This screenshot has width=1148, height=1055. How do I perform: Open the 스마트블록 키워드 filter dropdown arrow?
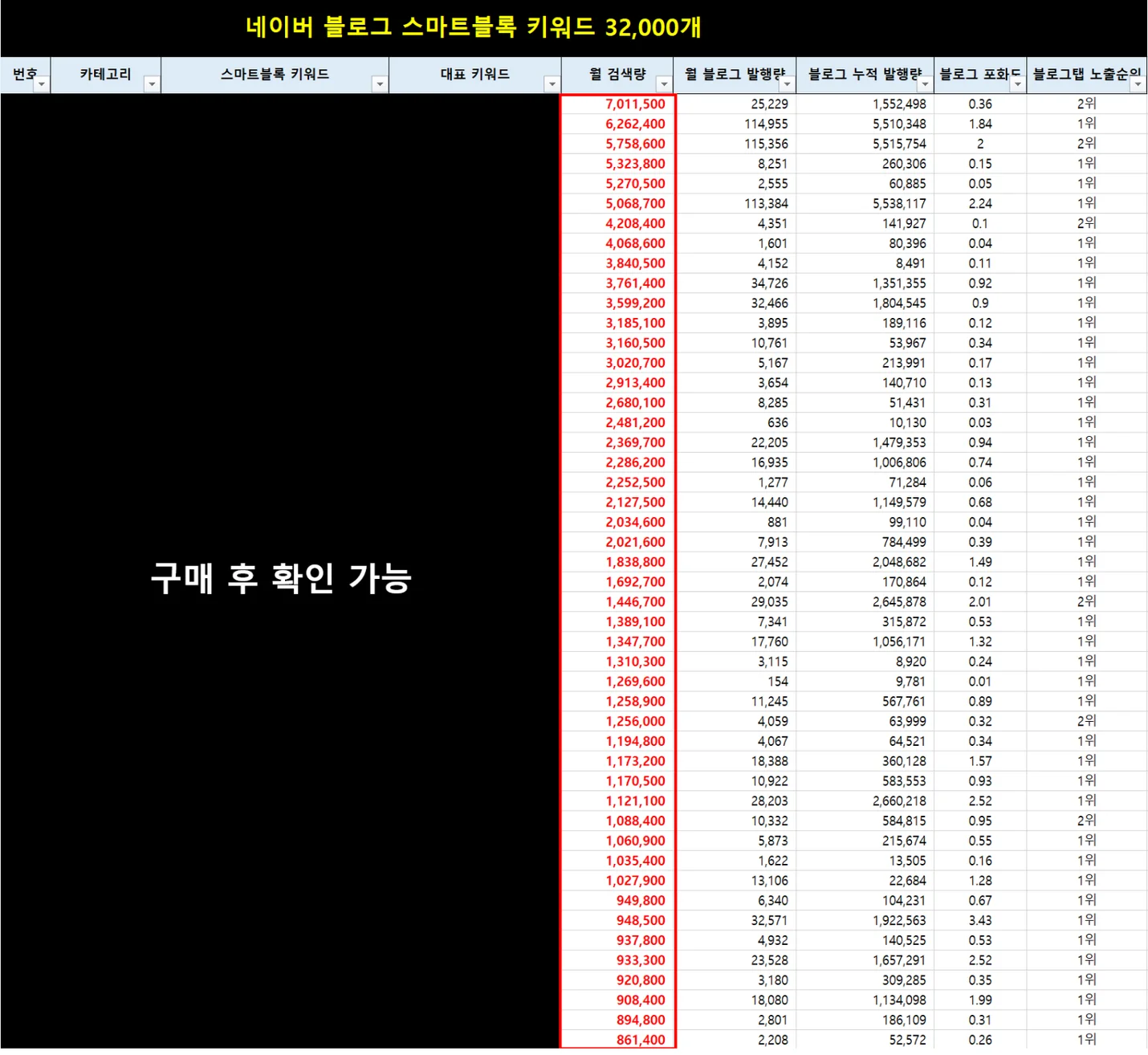380,84
